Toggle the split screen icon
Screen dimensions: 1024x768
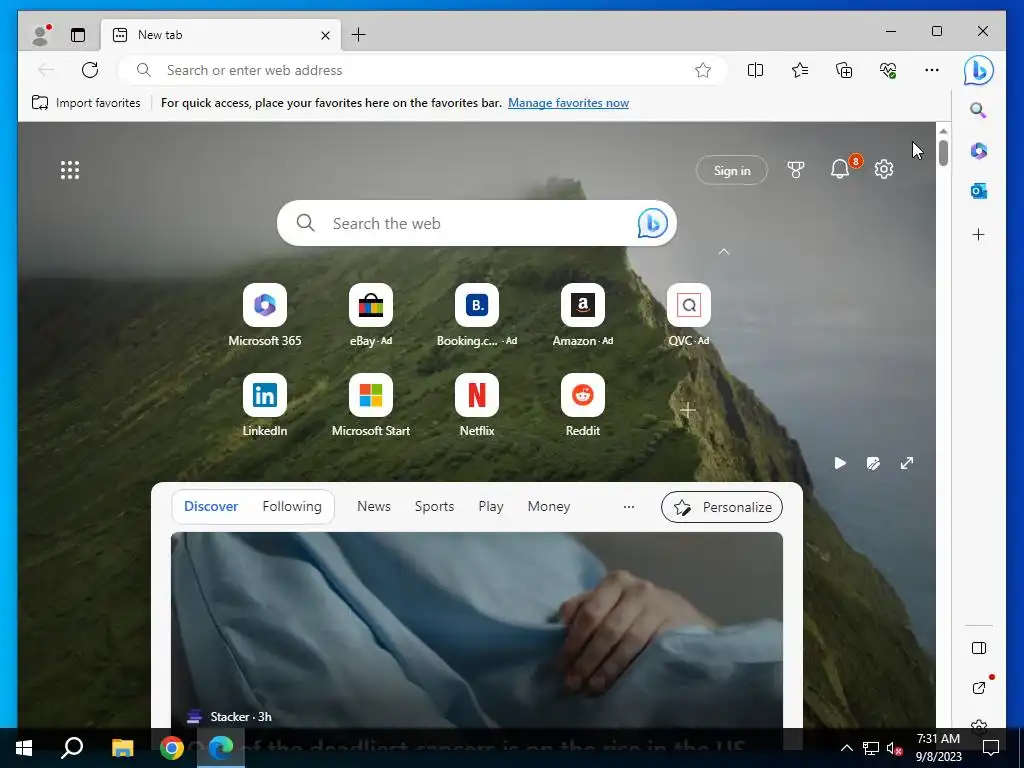pyautogui.click(x=756, y=70)
